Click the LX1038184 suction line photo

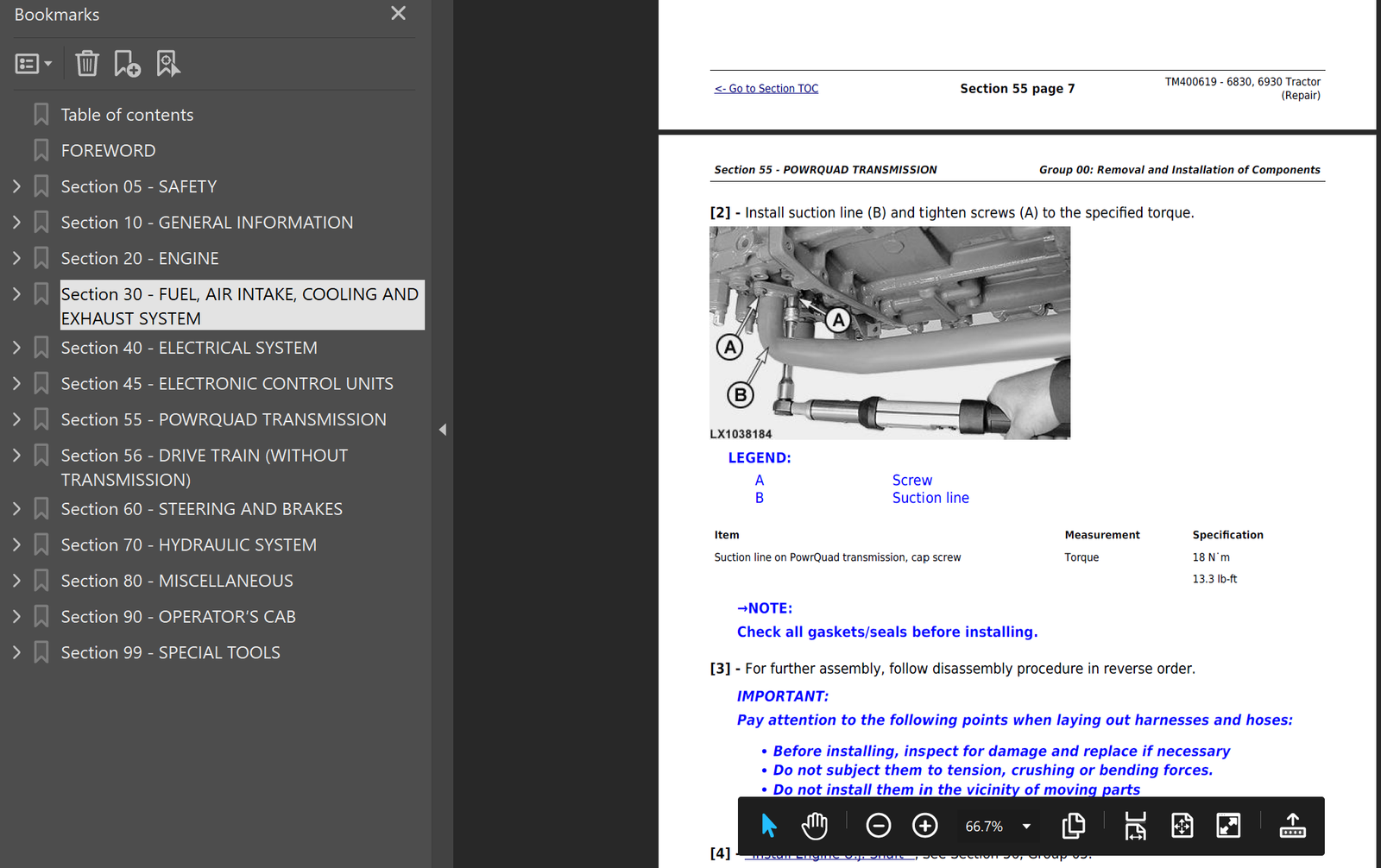coord(890,333)
